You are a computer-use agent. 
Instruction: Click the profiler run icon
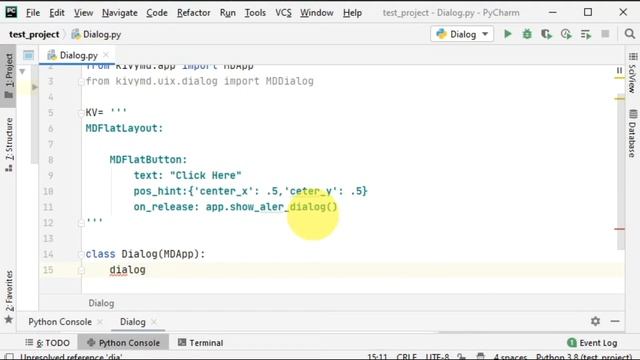coord(566,34)
